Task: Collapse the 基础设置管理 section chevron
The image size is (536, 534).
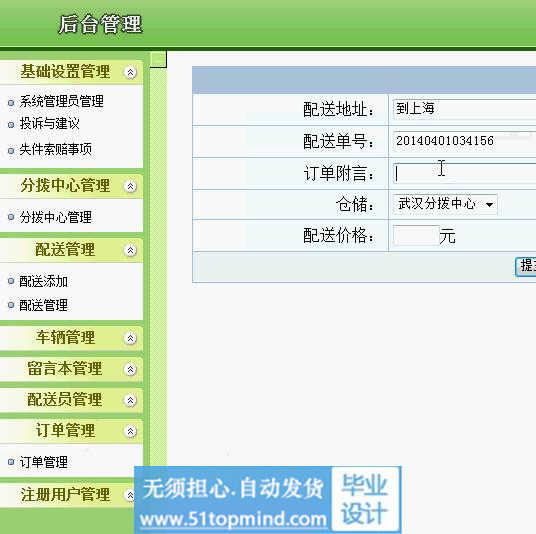Action: pos(130,72)
